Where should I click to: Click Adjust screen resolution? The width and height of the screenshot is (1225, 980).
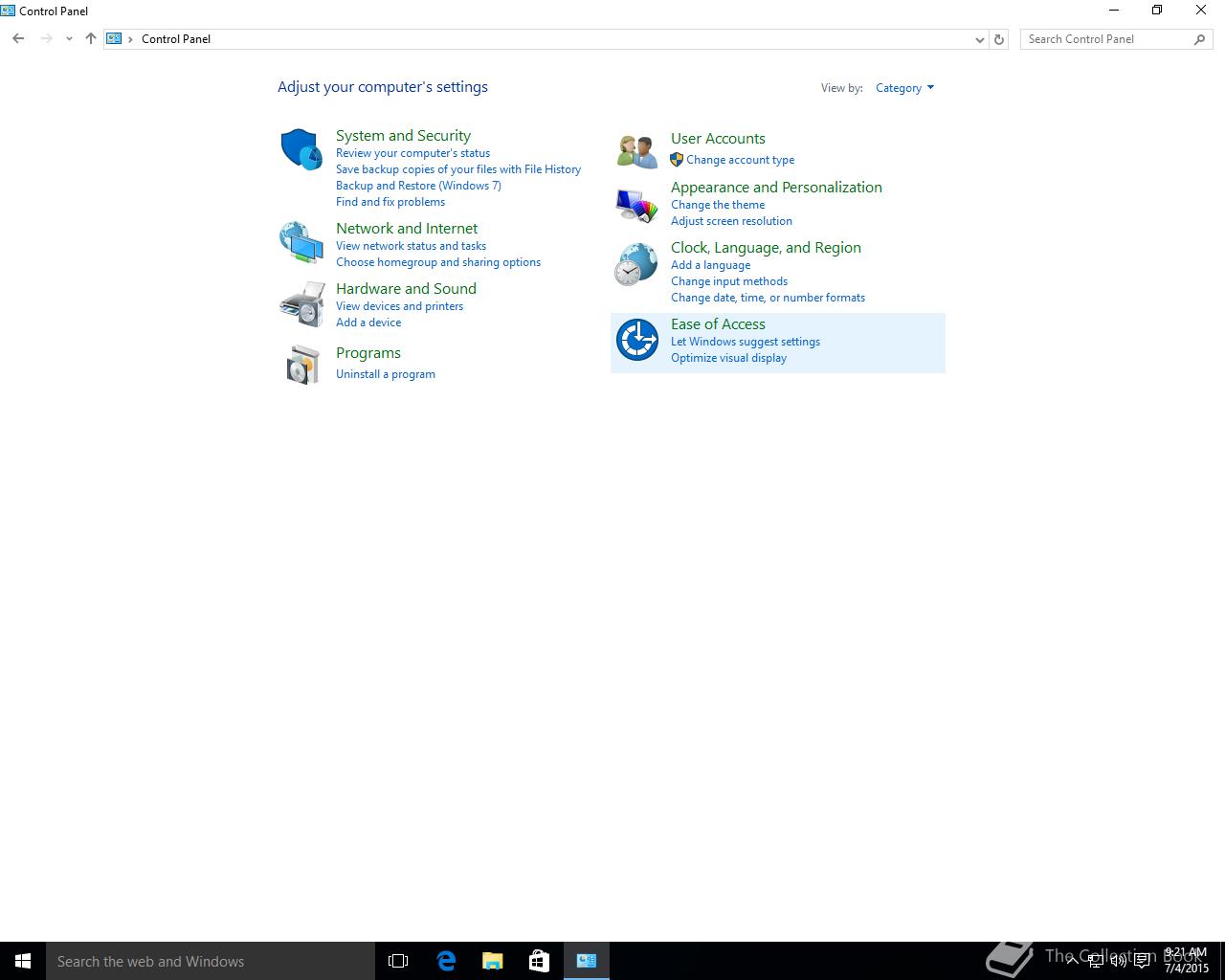(731, 221)
